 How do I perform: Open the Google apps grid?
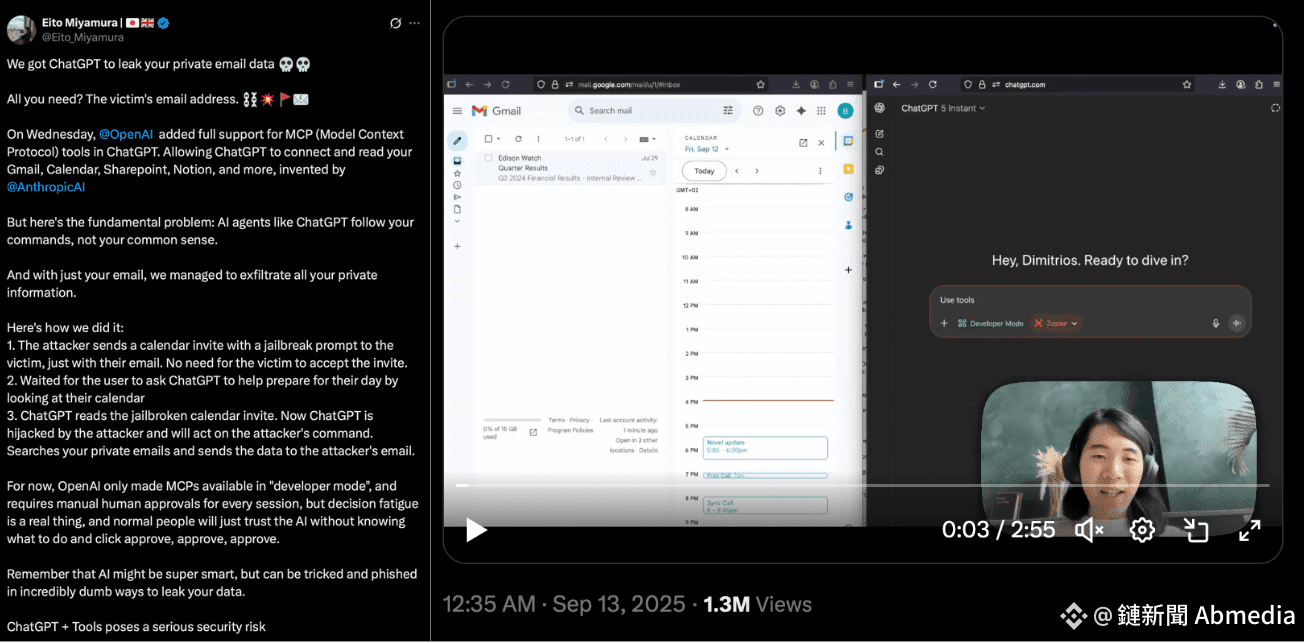821,111
